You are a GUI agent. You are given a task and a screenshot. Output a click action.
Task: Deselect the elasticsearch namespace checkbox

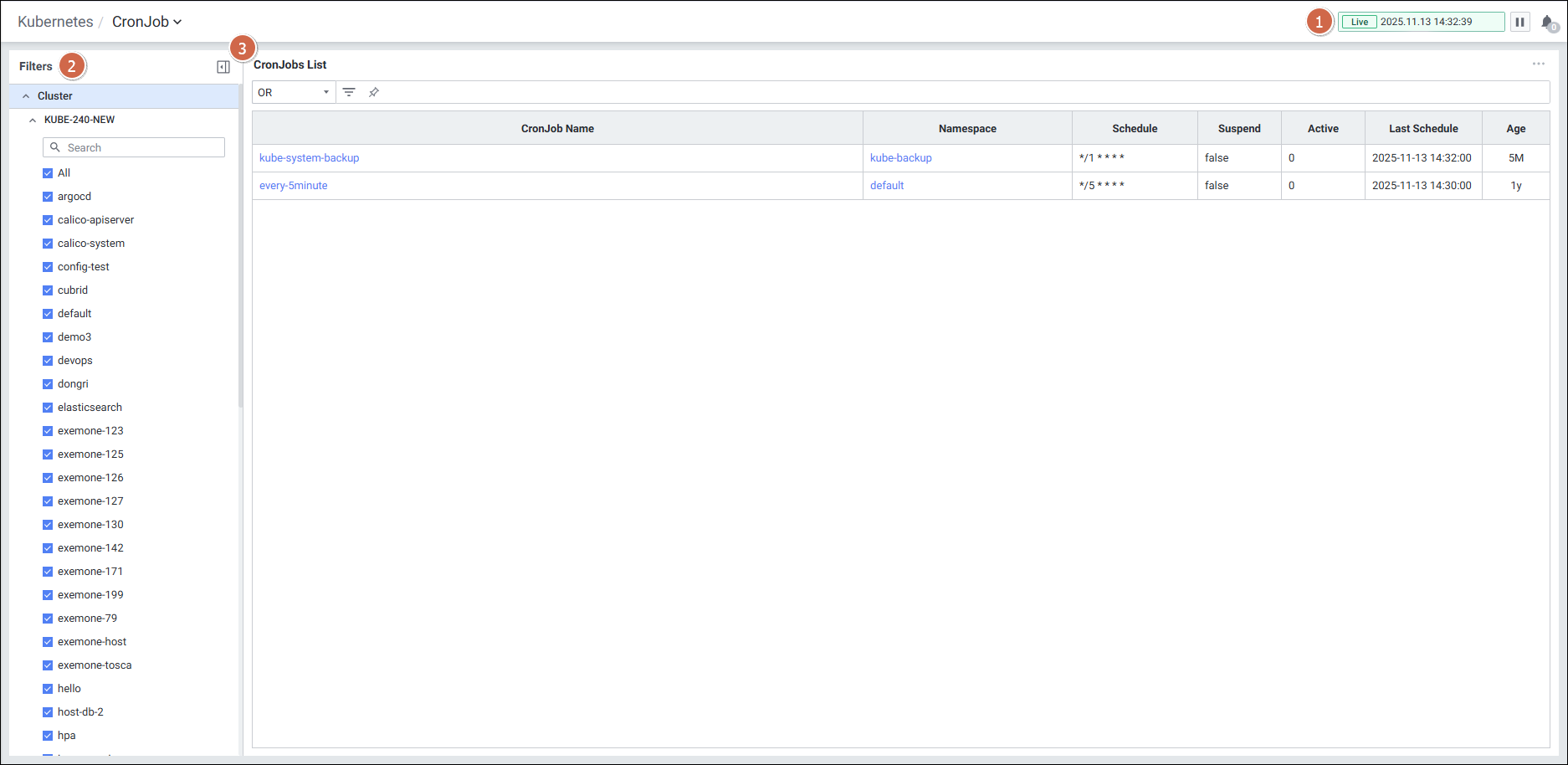[48, 408]
